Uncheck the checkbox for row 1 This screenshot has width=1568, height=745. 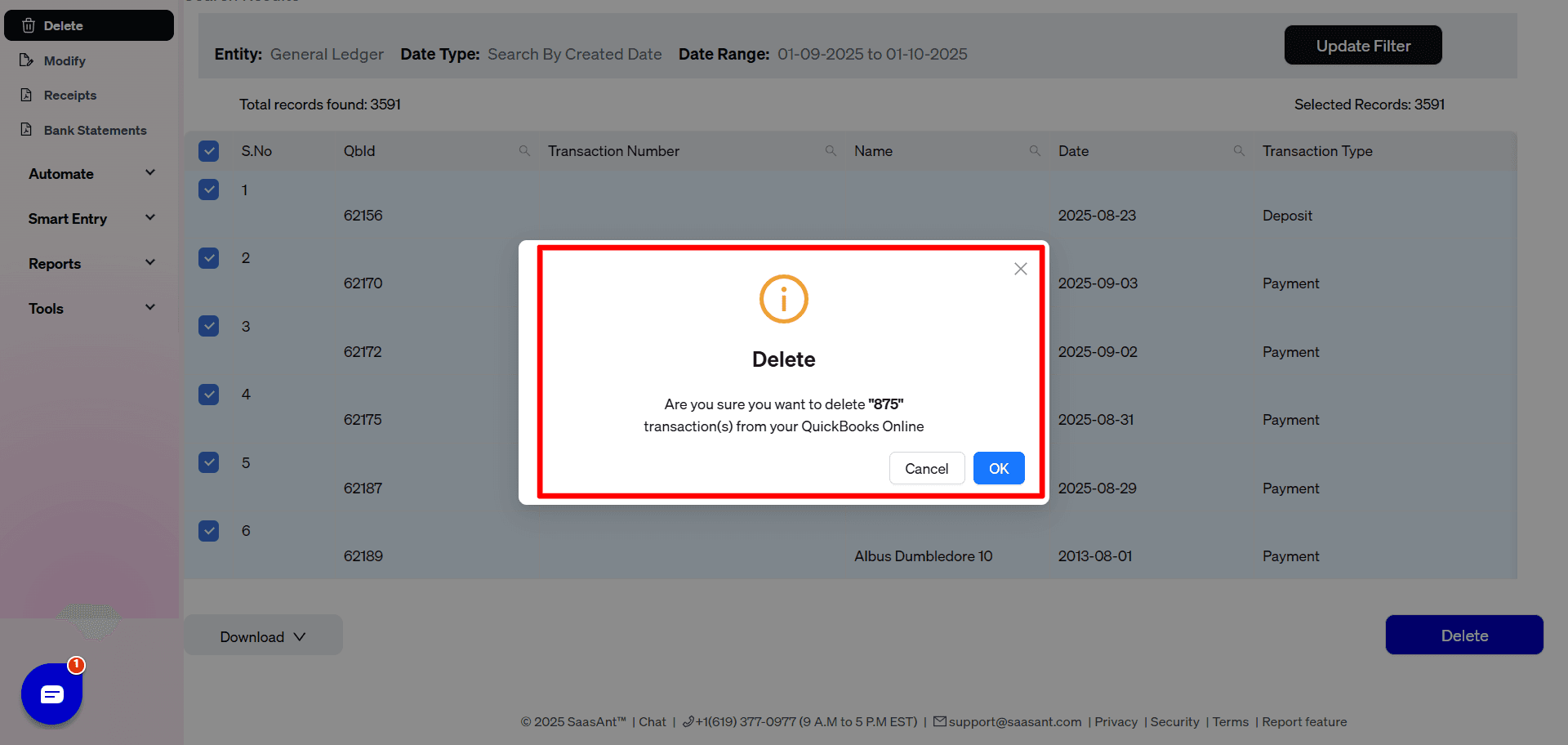[x=209, y=190]
